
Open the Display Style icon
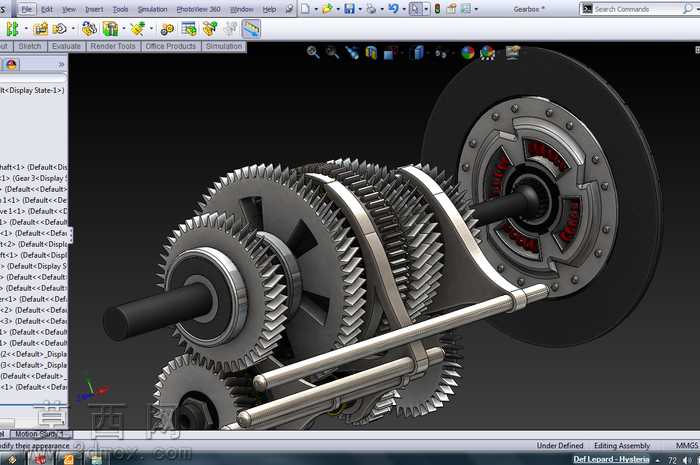[x=418, y=53]
